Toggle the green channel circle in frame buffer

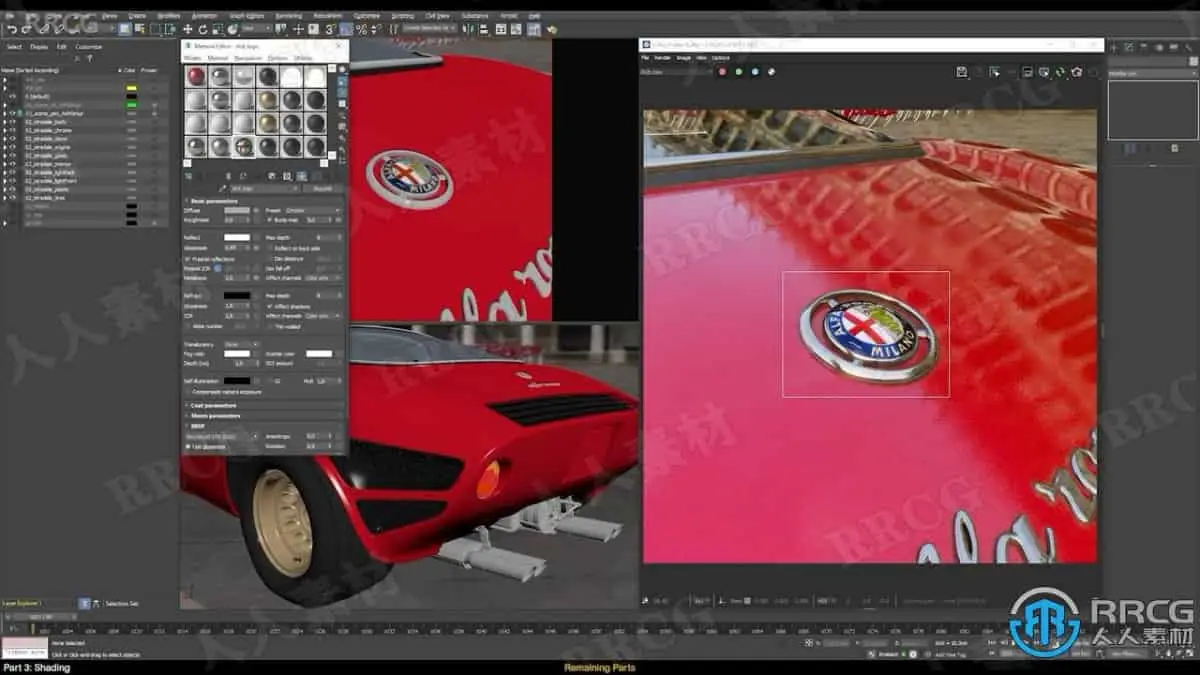tap(738, 72)
